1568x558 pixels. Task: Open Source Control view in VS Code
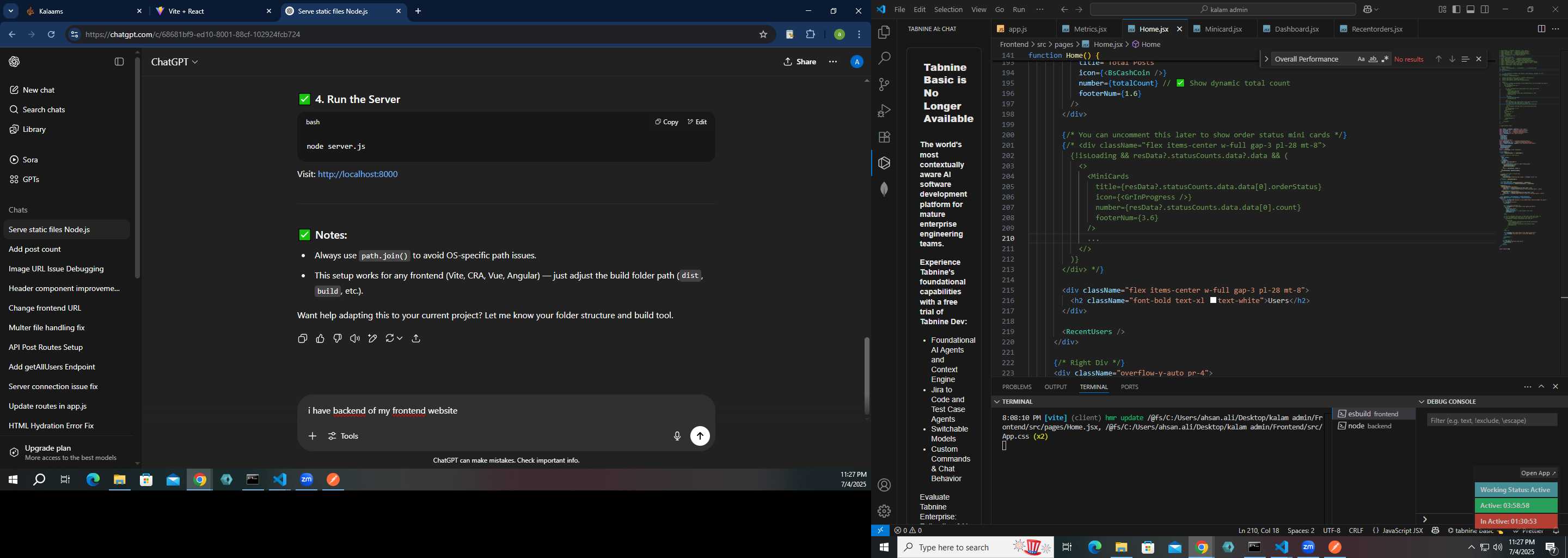[884, 84]
